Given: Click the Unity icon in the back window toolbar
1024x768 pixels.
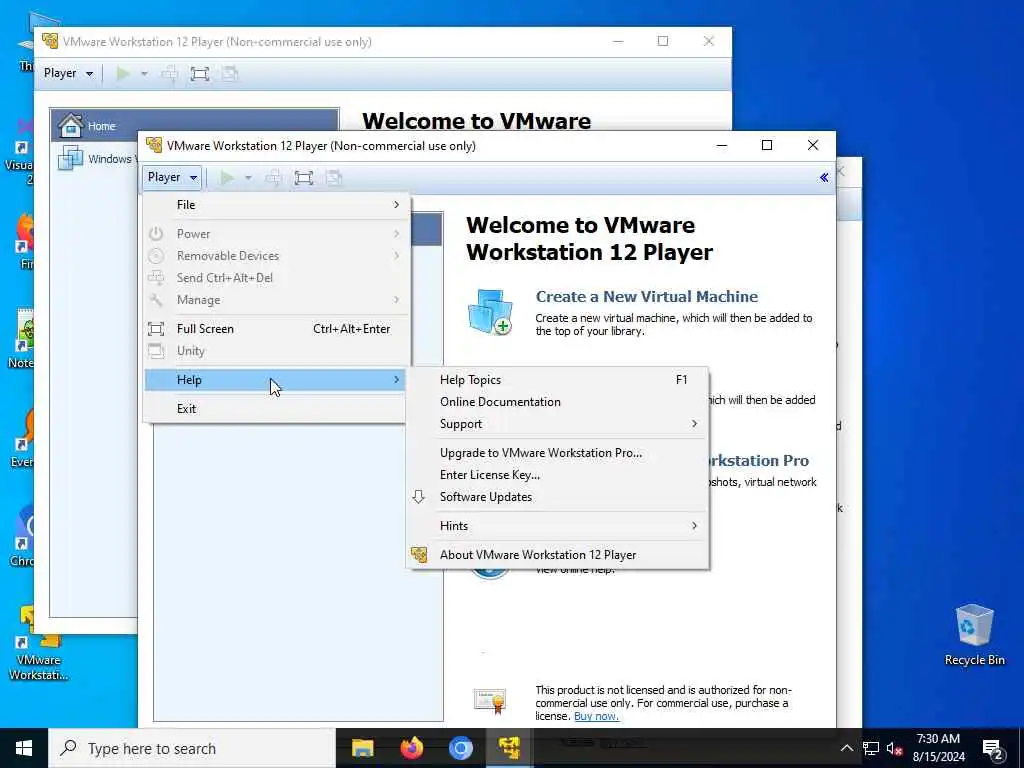Looking at the screenshot, I should (229, 73).
